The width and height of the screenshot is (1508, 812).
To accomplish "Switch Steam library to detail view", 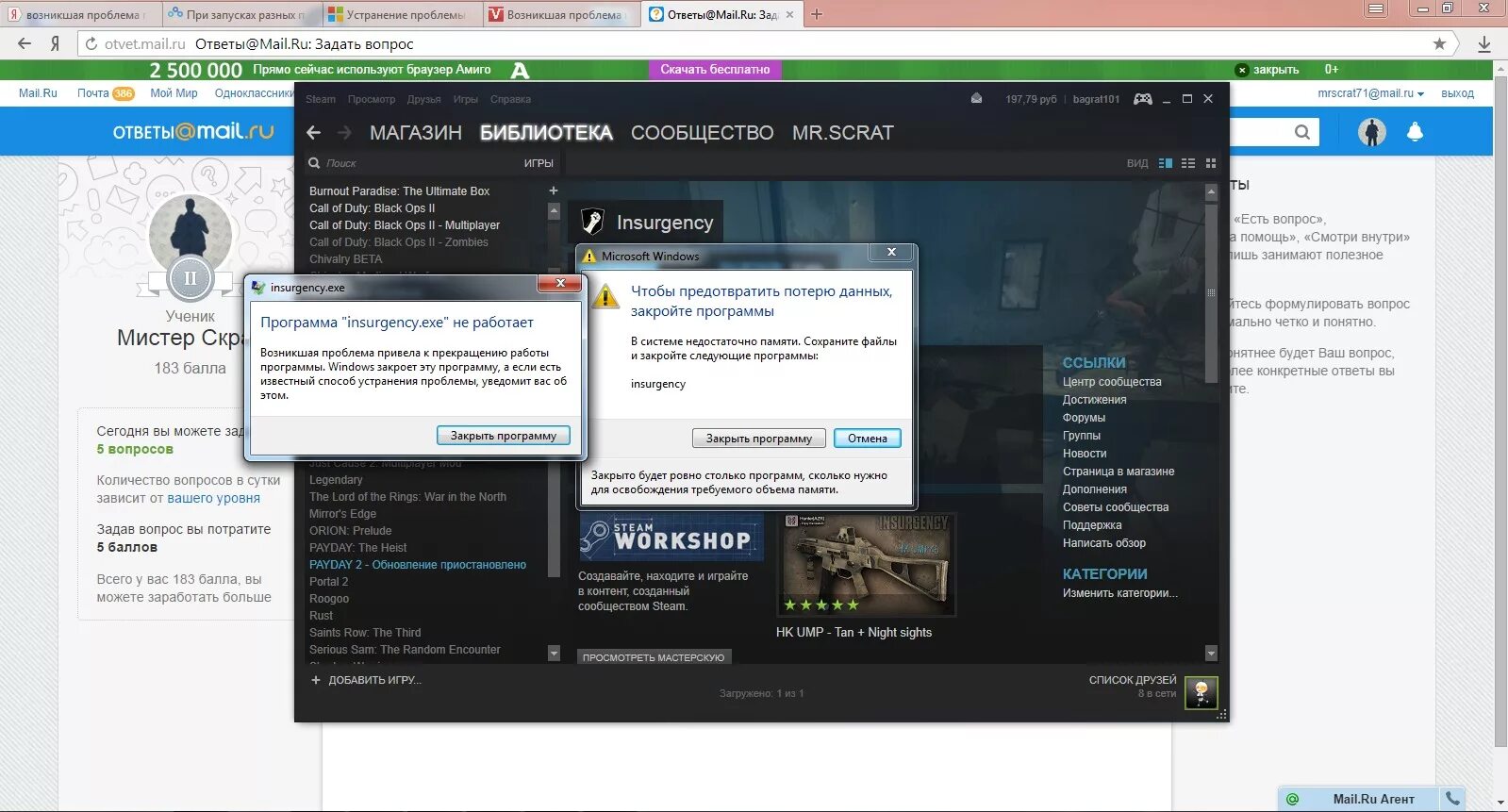I will [x=1166, y=163].
